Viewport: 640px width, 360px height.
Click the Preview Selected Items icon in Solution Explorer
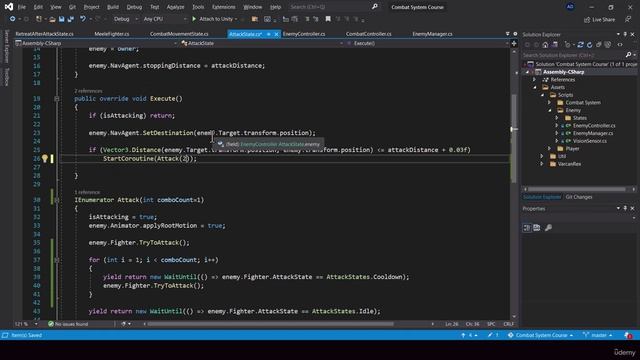pyautogui.click(x=620, y=45)
